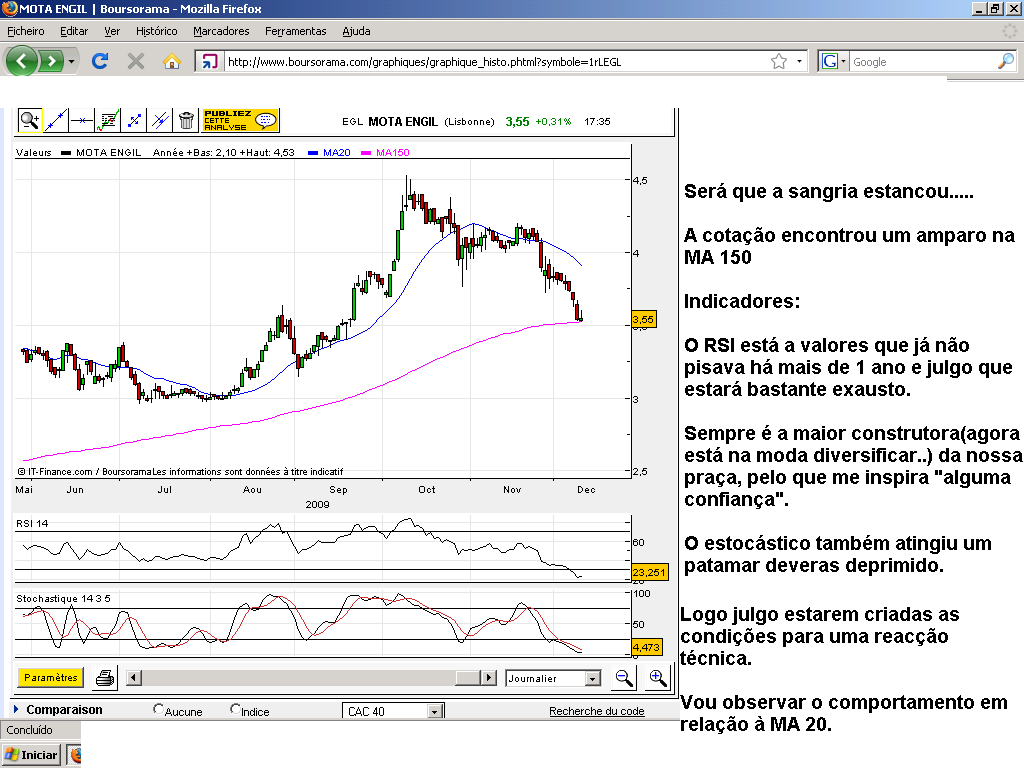This screenshot has height=768, width=1024.
Task: Click the chart scrollbar left arrow
Action: pos(133,678)
